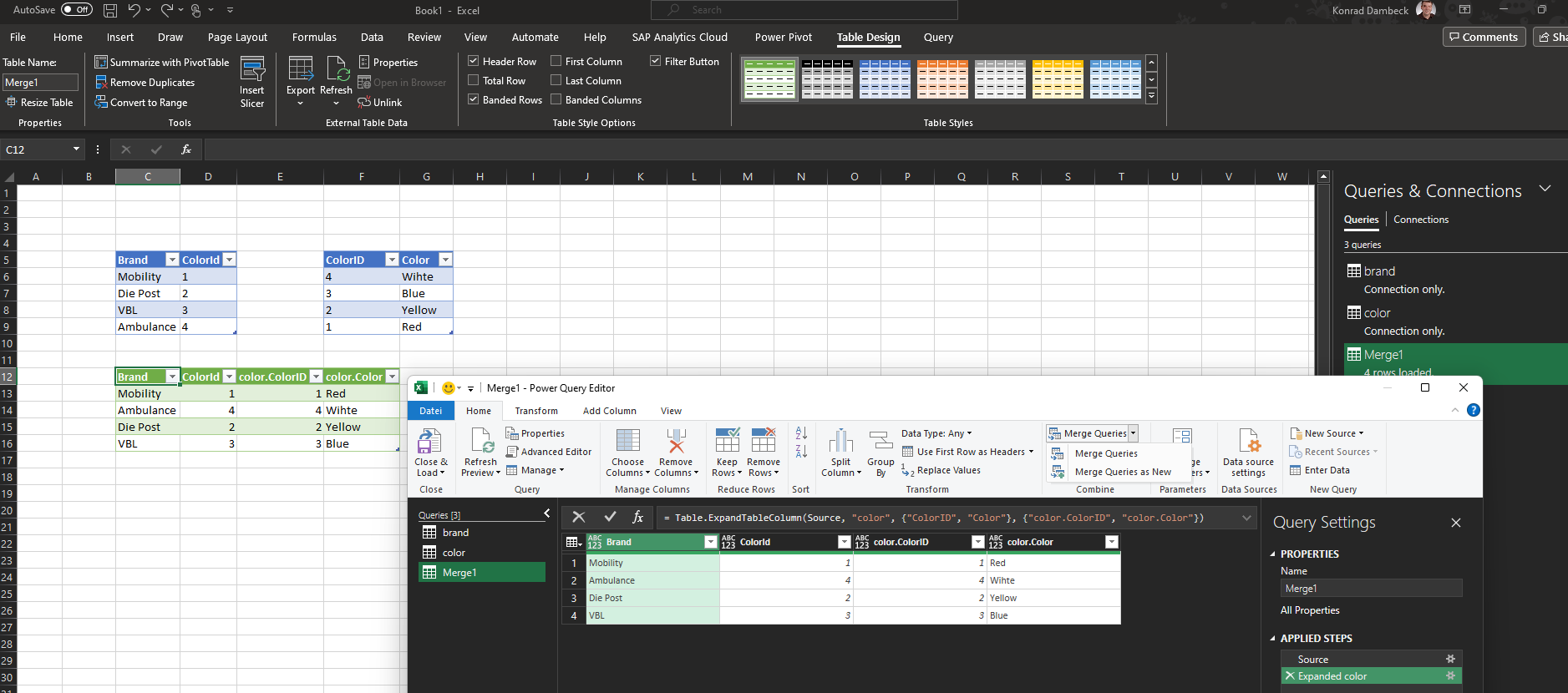Image resolution: width=1568 pixels, height=693 pixels.
Task: Click Remove Columns icon
Action: [676, 441]
